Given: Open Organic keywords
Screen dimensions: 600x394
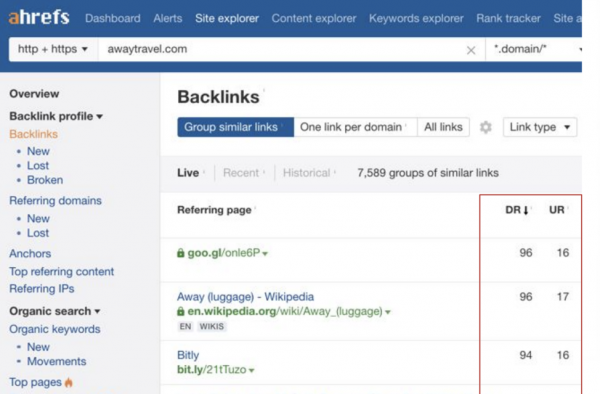Looking at the screenshot, I should click(55, 329).
